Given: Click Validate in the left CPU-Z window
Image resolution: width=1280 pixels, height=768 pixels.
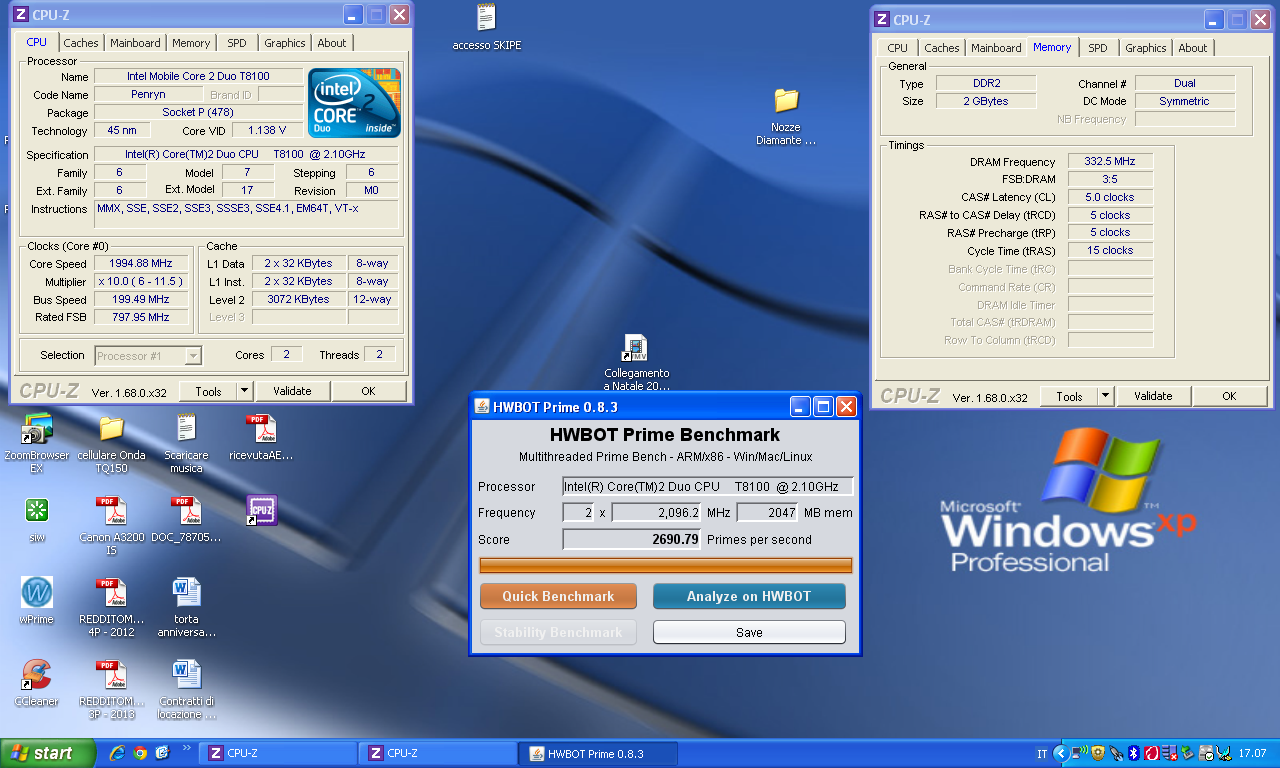Looking at the screenshot, I should 292,391.
